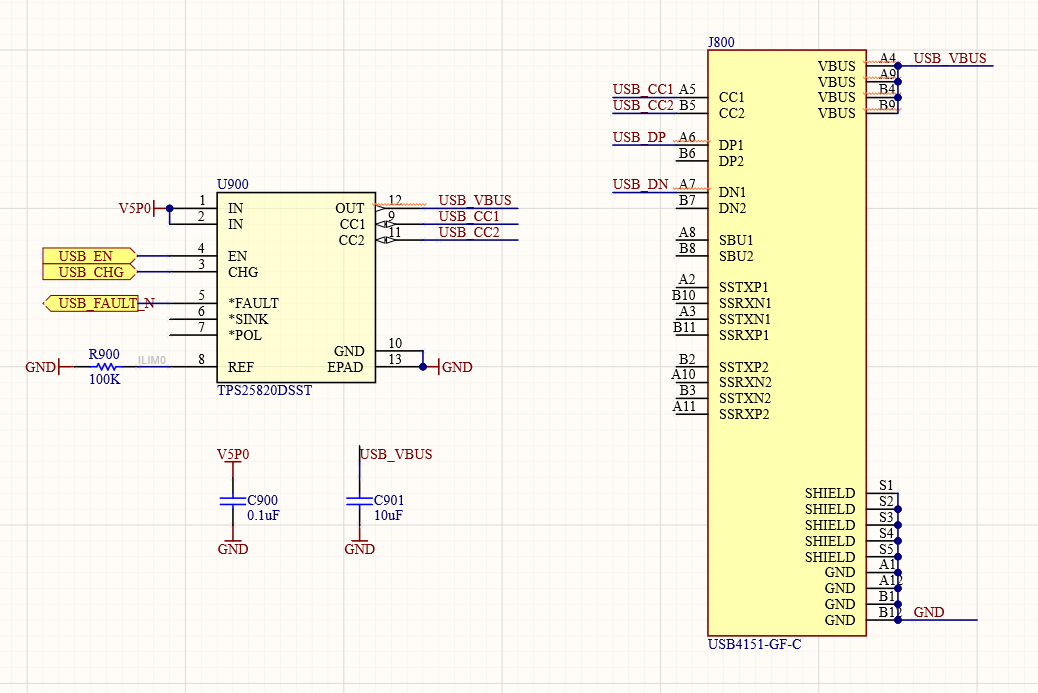Click the DP2 pin name on J800

pos(731,161)
